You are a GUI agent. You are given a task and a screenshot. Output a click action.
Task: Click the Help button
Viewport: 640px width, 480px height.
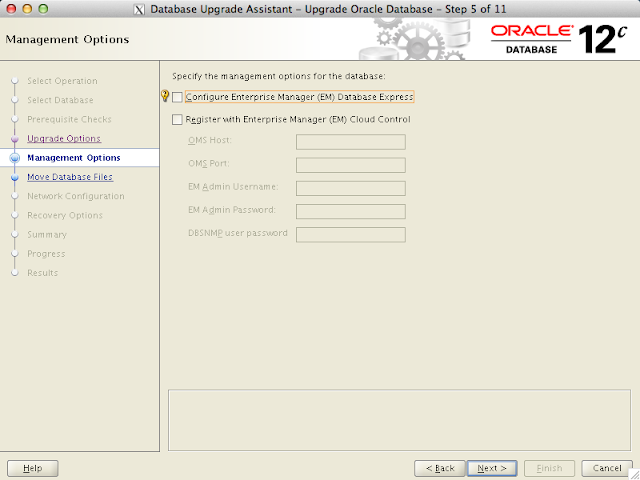coord(33,468)
